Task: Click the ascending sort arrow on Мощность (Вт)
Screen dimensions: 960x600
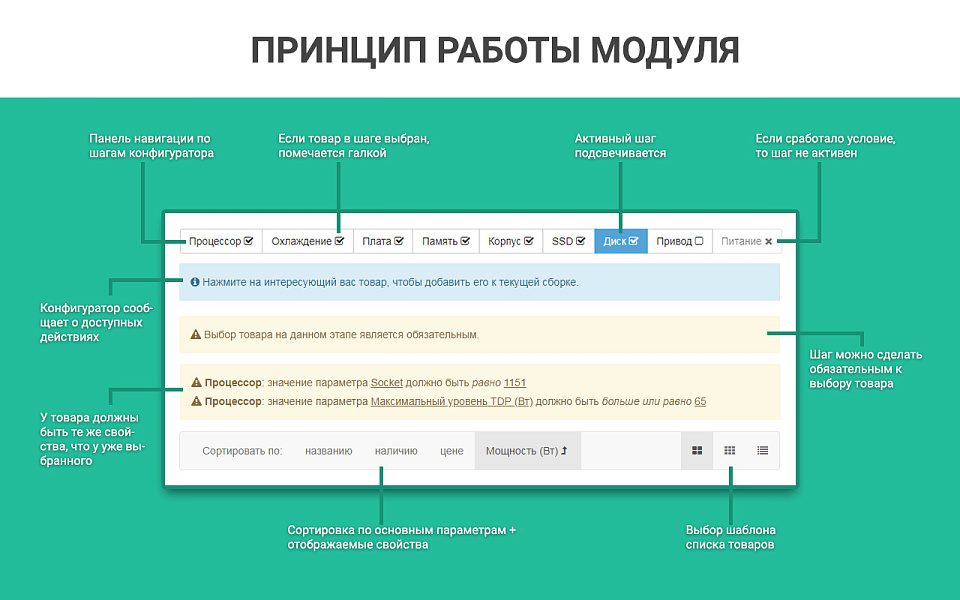Action: pyautogui.click(x=563, y=450)
